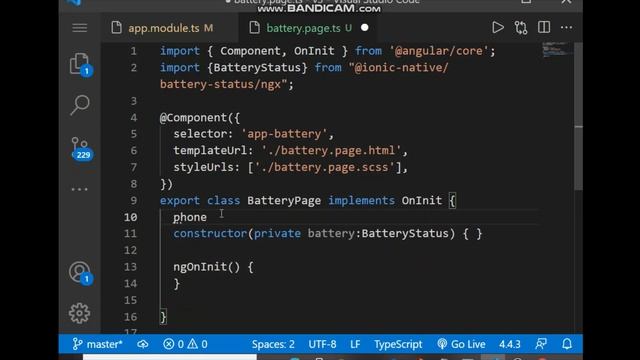Screen dimensions: 640x360
Task: Click 'ngOnInit()' method name
Action: pyautogui.click(x=207, y=267)
